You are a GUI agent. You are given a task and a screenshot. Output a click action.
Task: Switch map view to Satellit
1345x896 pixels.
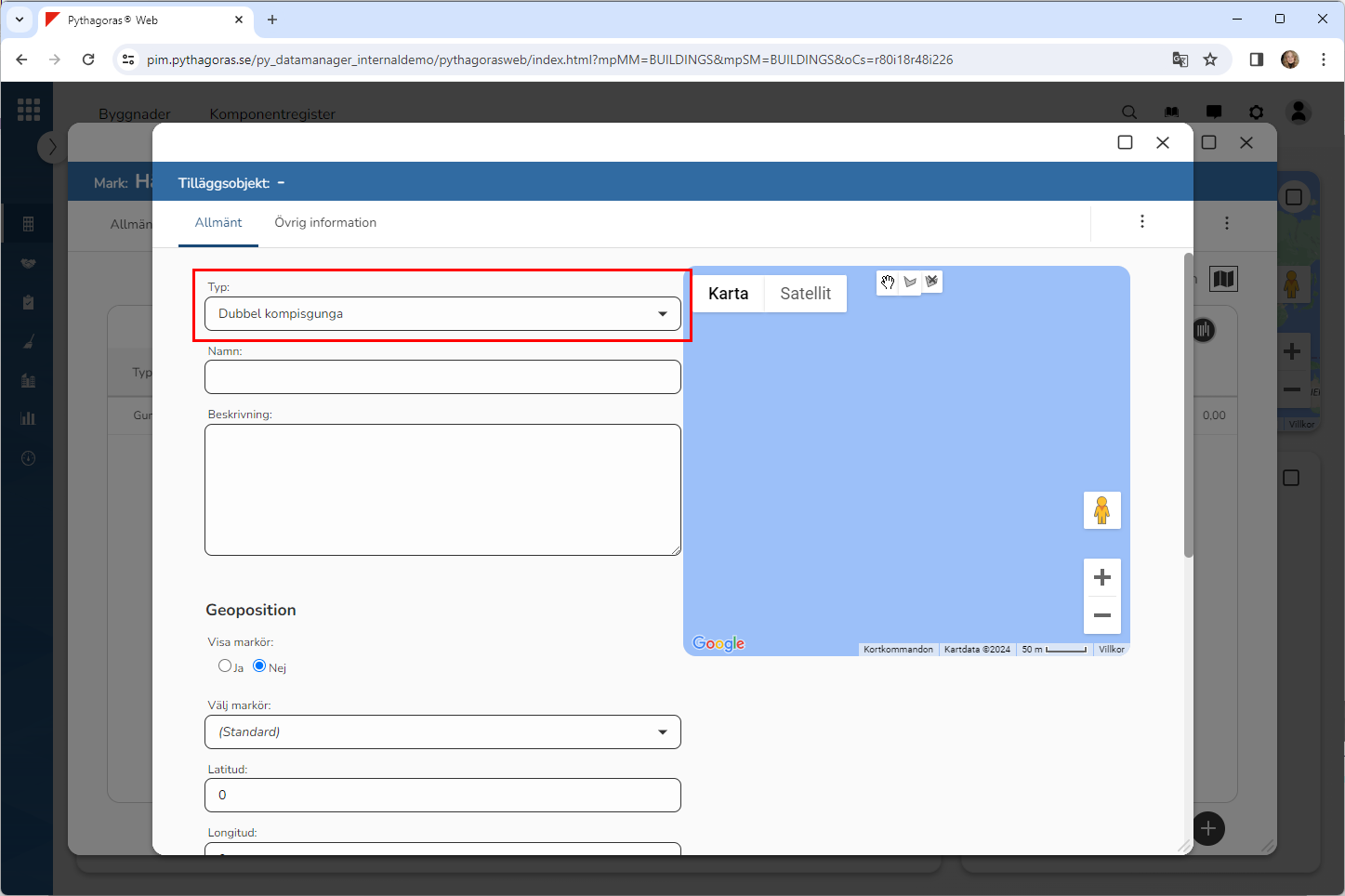pos(805,294)
